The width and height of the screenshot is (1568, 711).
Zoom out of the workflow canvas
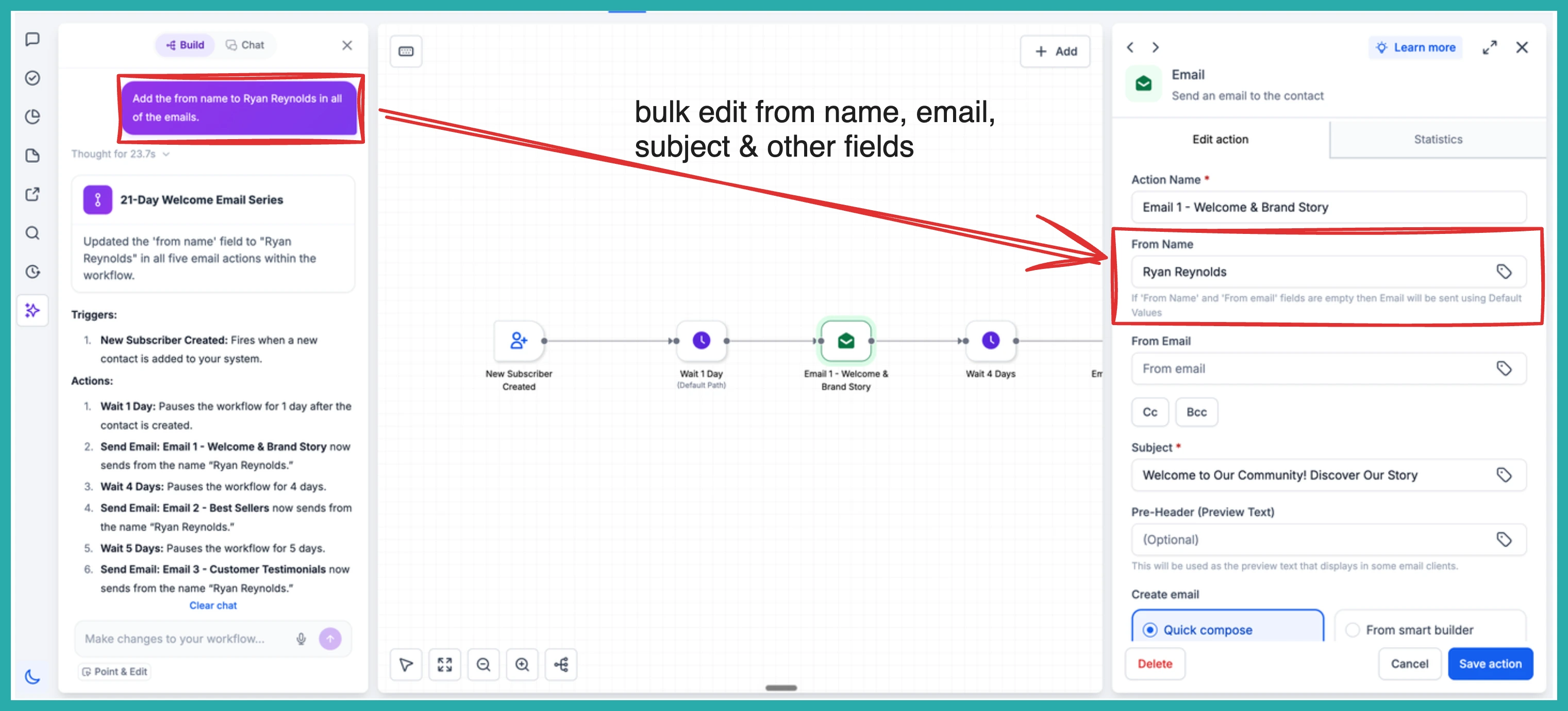(x=483, y=665)
